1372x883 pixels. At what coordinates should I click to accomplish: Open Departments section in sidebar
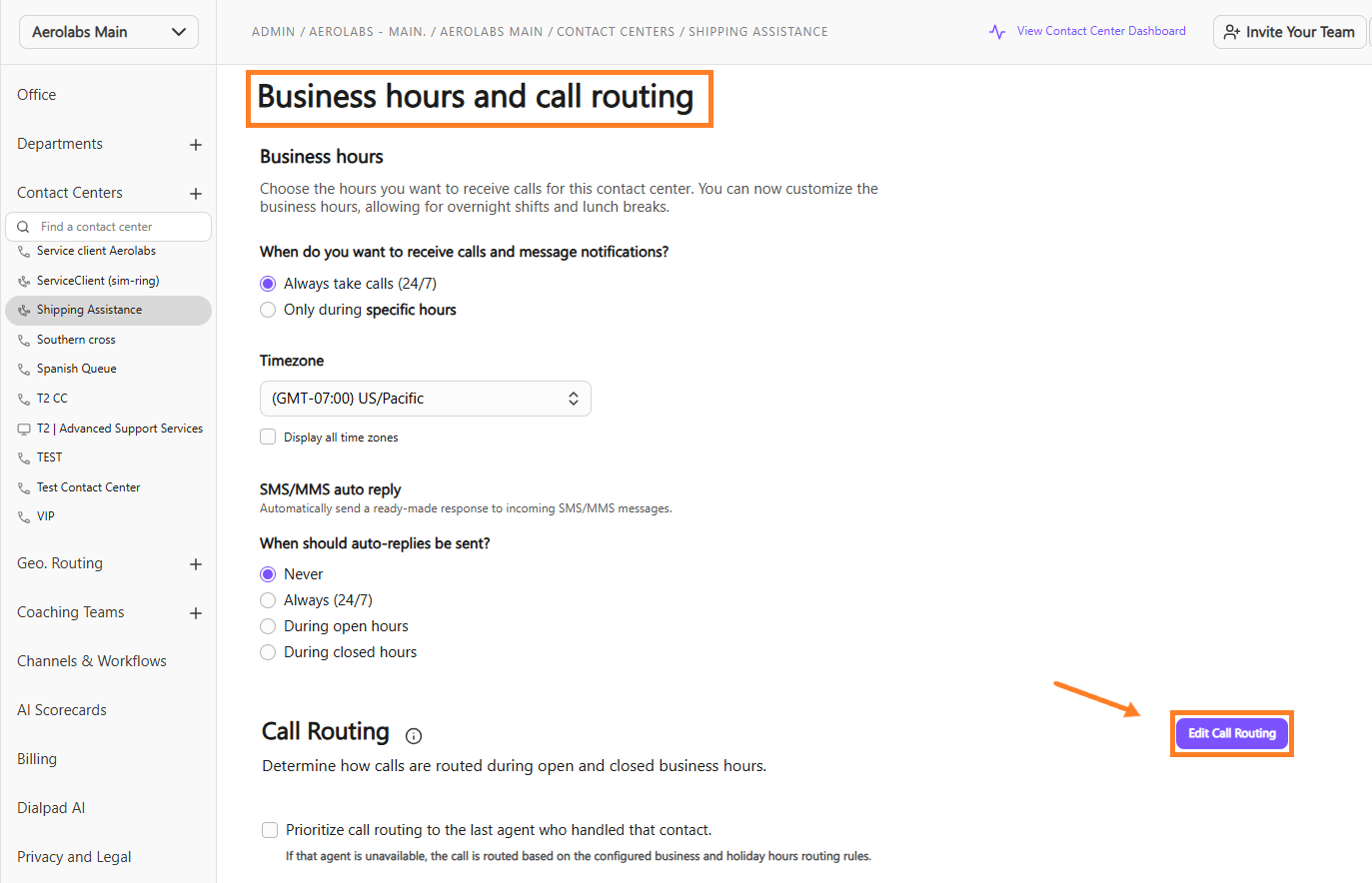(x=60, y=144)
